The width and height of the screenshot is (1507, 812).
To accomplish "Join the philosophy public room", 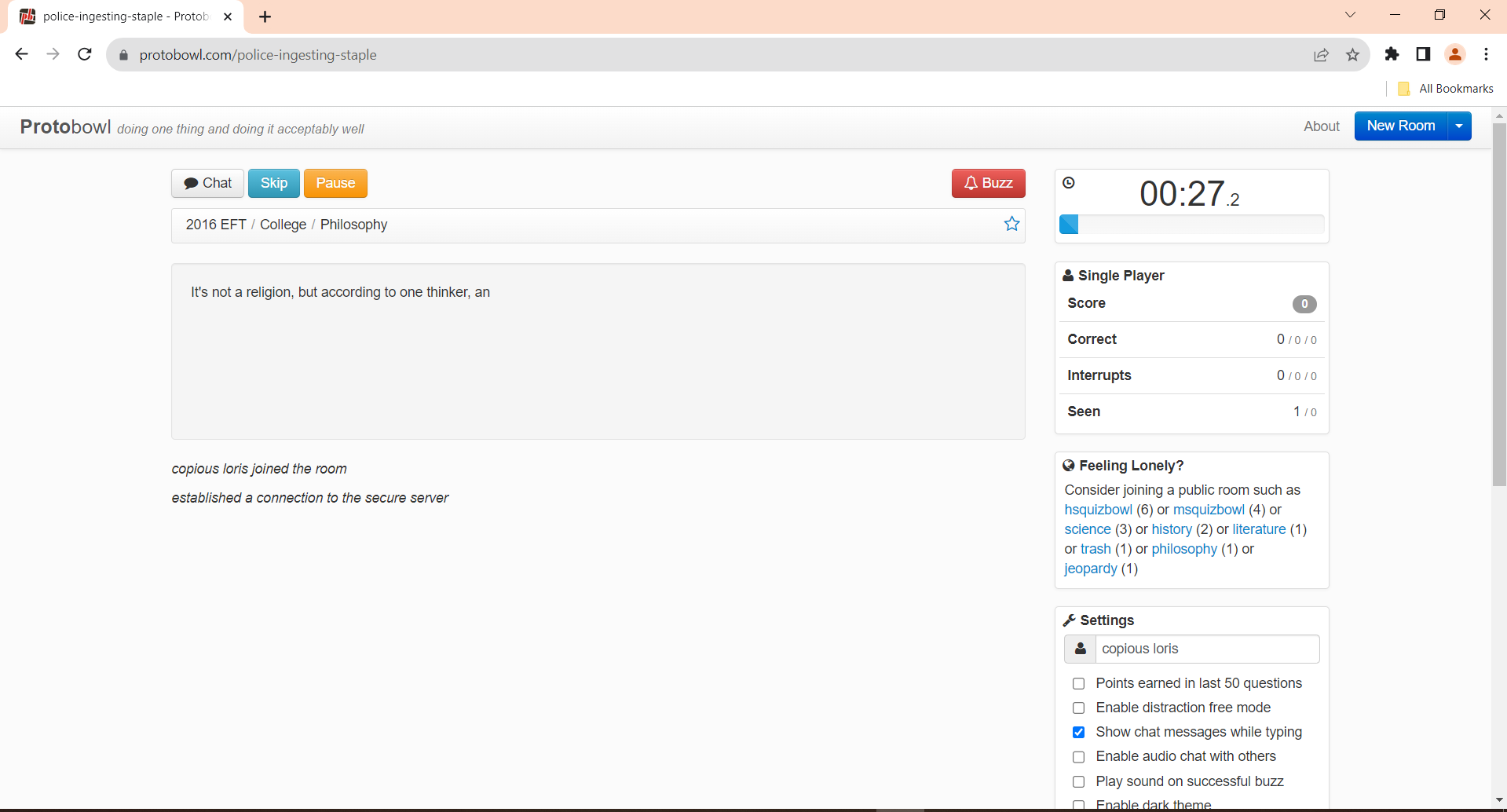I will 1184,549.
